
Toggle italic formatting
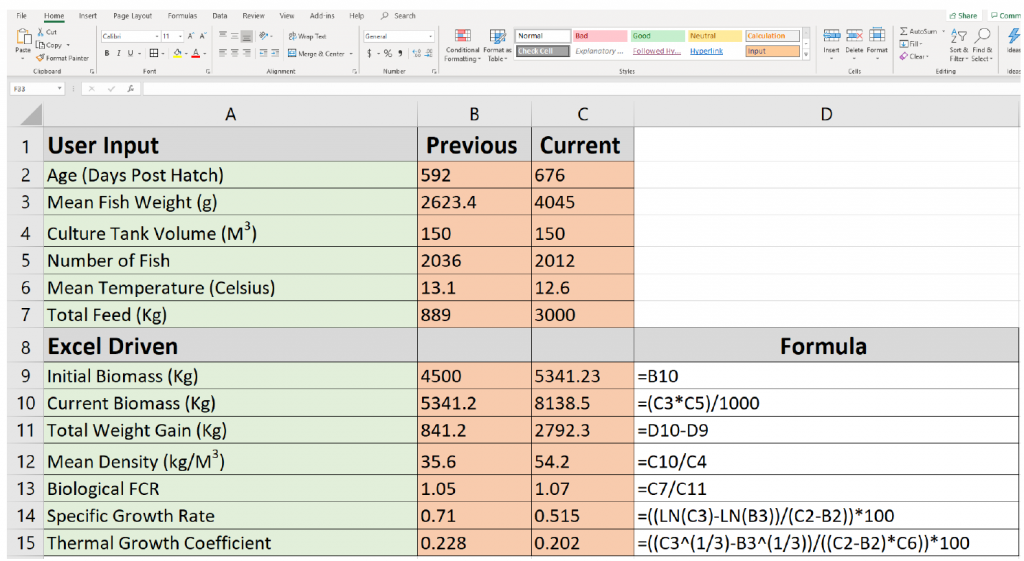tap(118, 54)
